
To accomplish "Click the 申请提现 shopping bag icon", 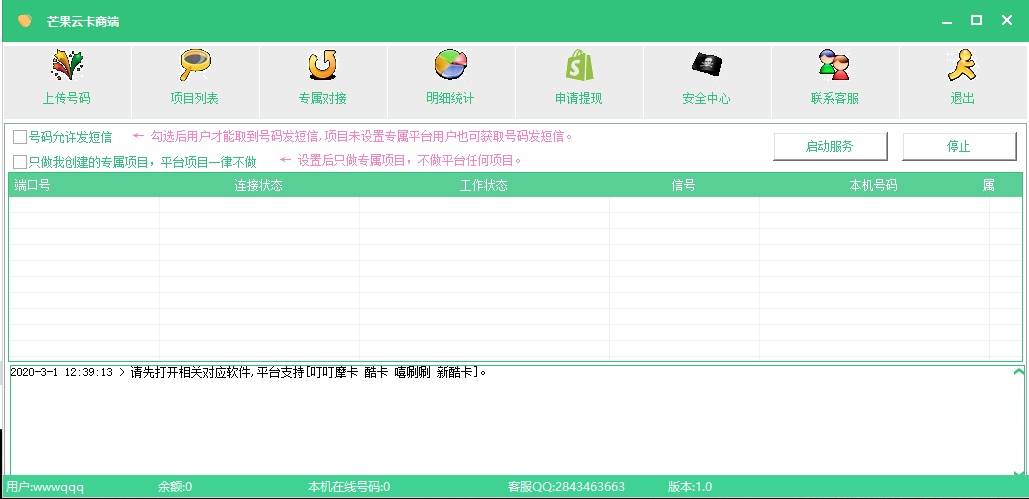I will pyautogui.click(x=579, y=66).
